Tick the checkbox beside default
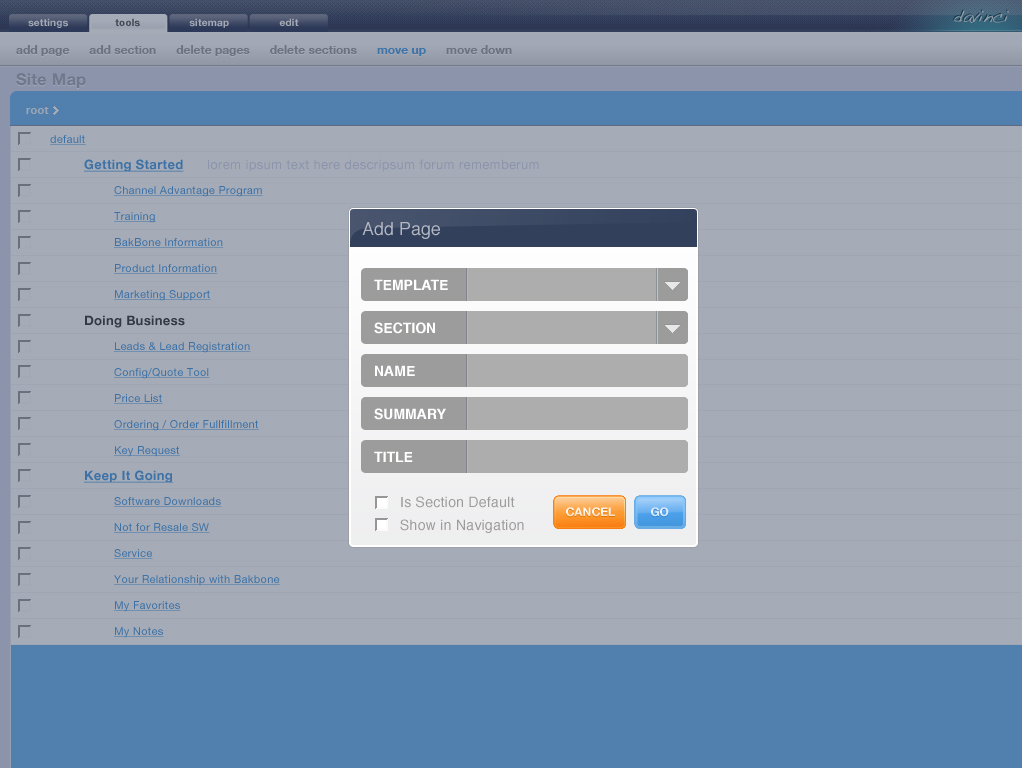 point(25,138)
